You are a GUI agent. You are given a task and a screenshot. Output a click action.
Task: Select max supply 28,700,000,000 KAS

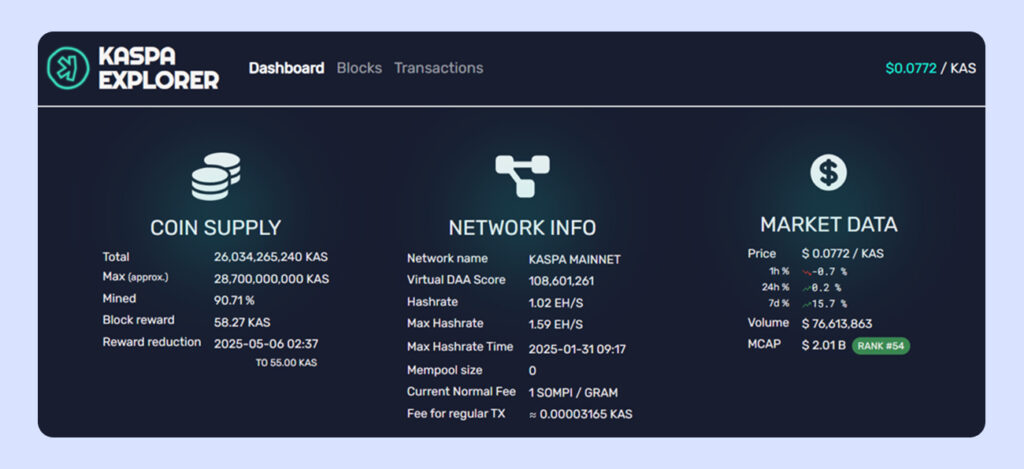[272, 279]
